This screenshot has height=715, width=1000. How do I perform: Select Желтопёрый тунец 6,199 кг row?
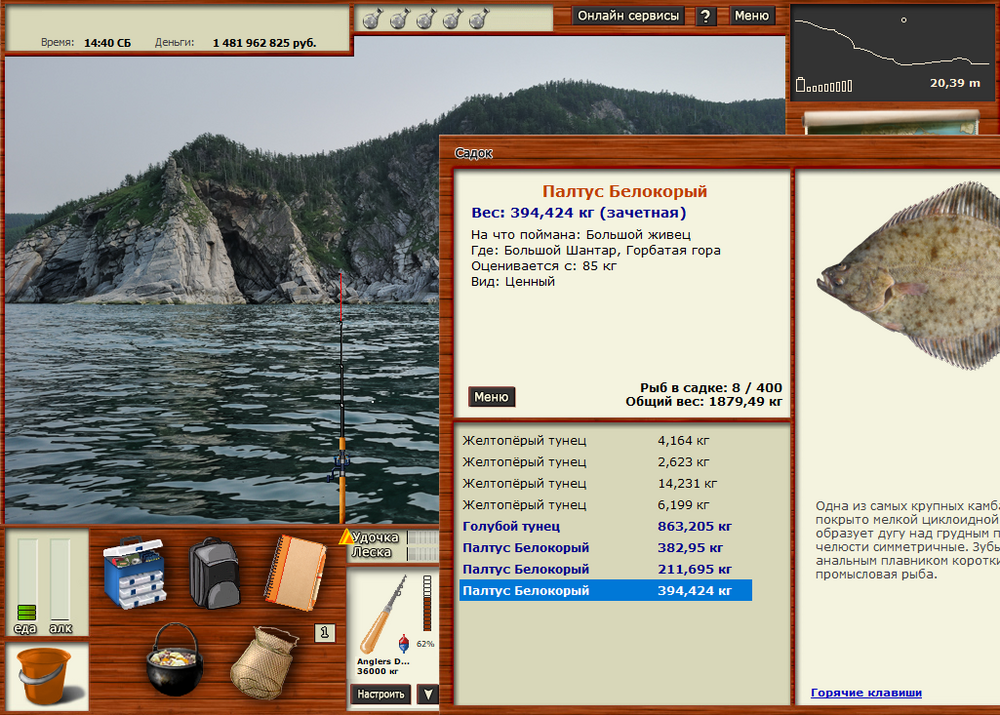tap(605, 505)
